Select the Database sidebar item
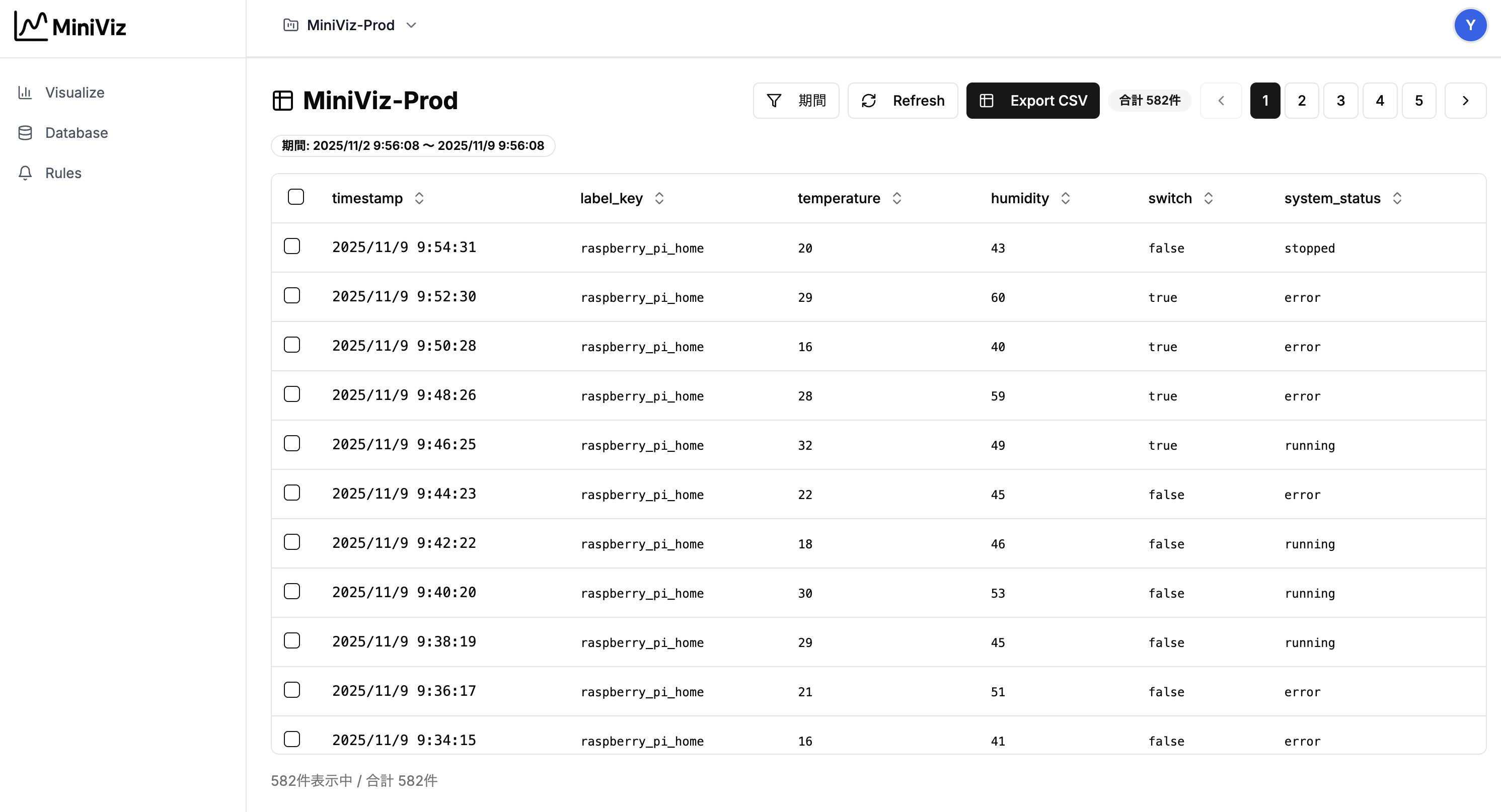1501x812 pixels. click(76, 133)
